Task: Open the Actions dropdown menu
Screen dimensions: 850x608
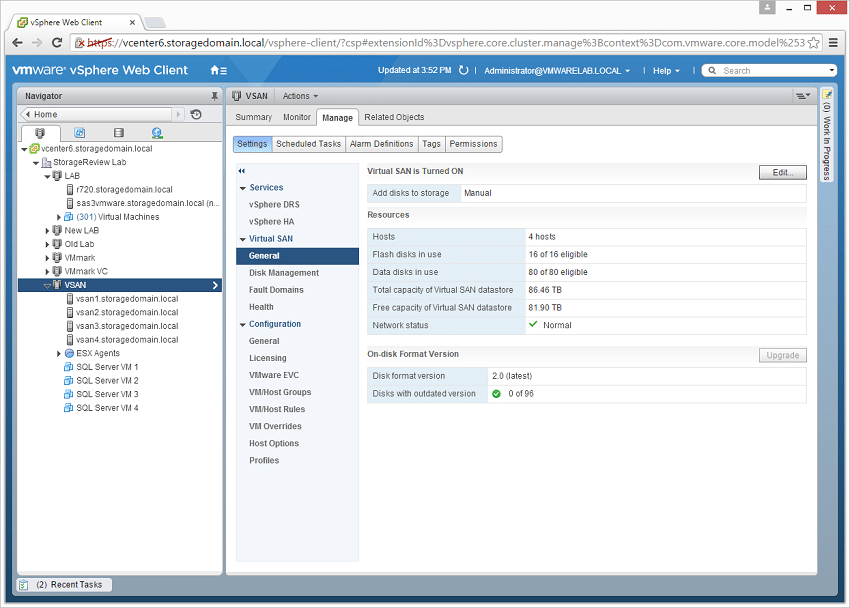Action: [x=300, y=96]
